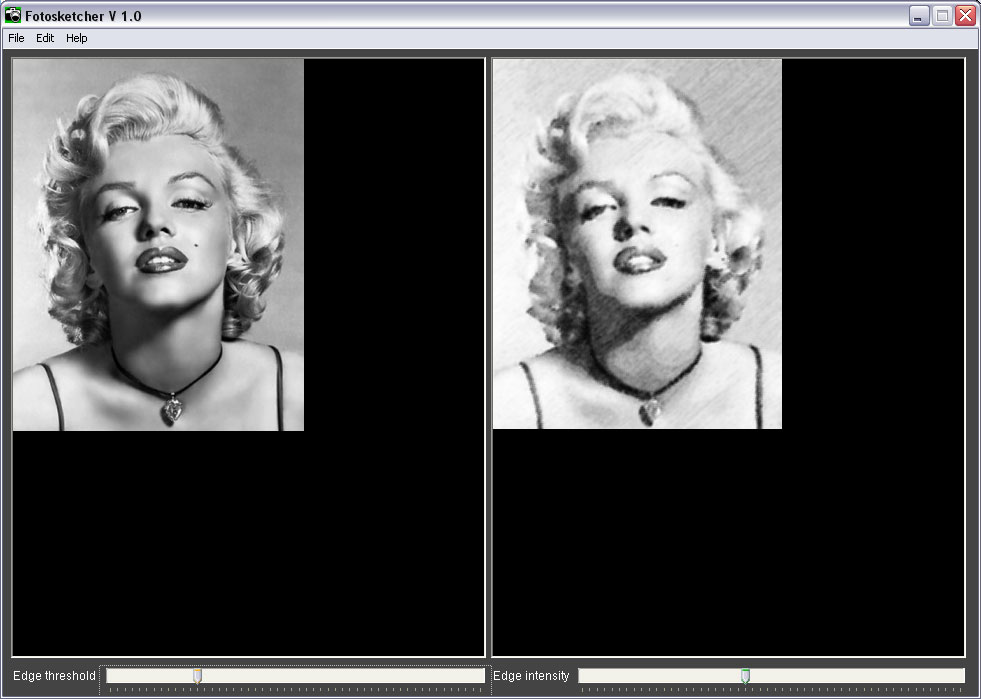
Task: Click the Edge threshold slider handle
Action: (197, 676)
